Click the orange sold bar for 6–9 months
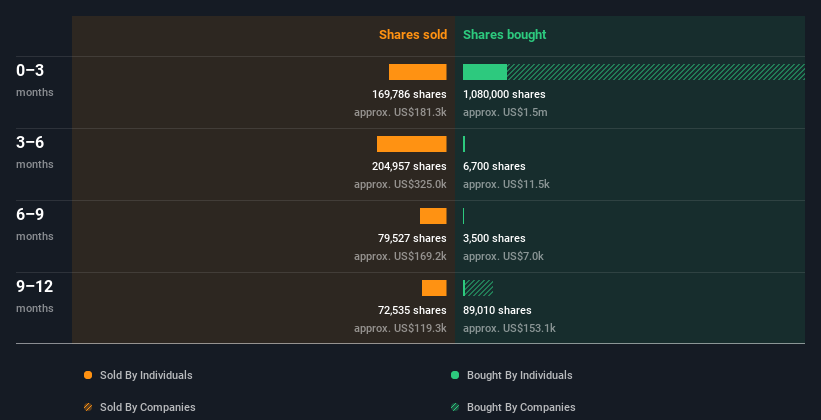 [x=433, y=216]
